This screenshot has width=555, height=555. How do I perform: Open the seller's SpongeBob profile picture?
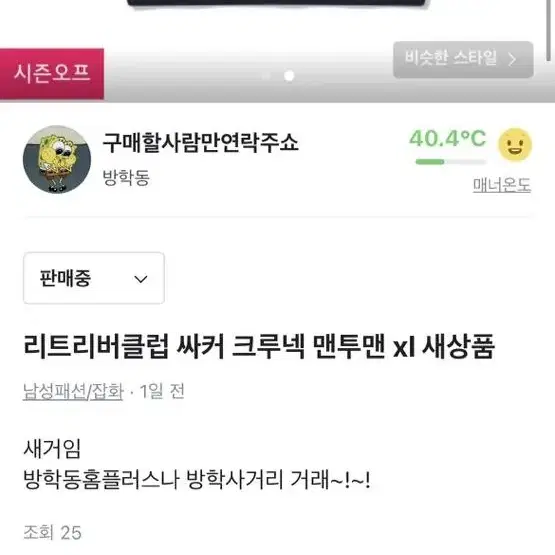57,159
